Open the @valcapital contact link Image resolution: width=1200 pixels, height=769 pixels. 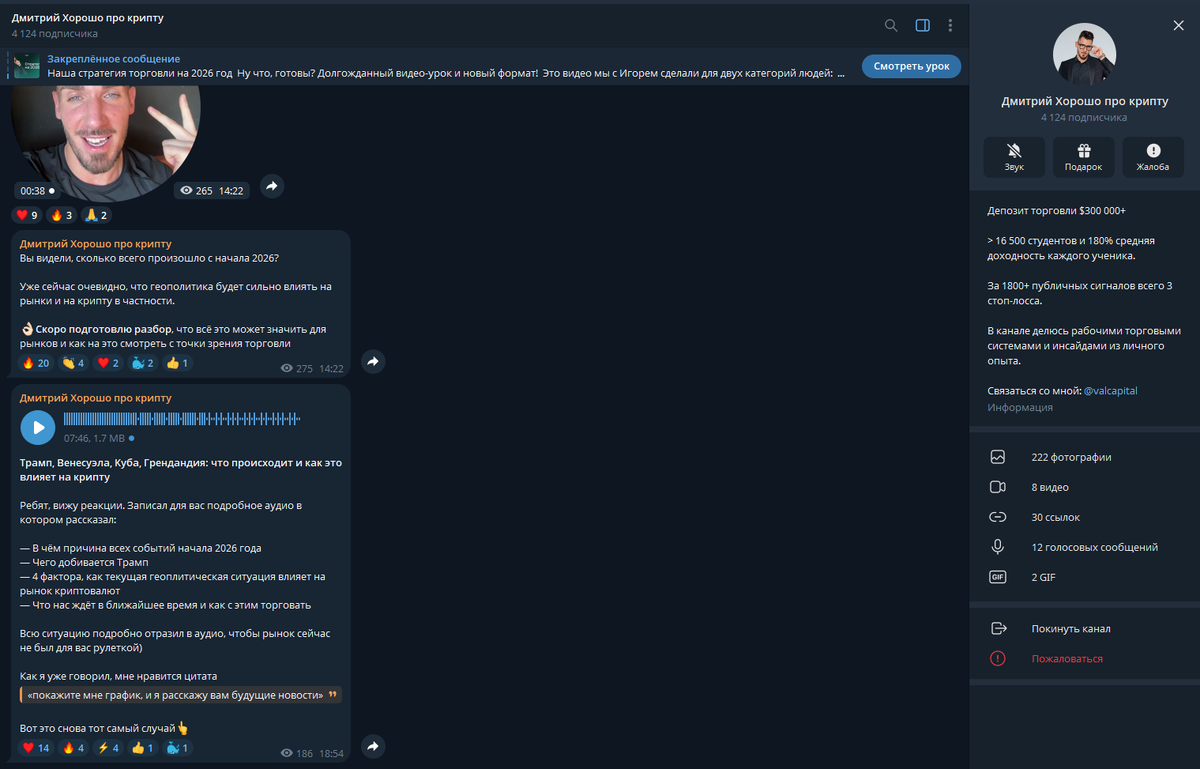(x=1111, y=391)
